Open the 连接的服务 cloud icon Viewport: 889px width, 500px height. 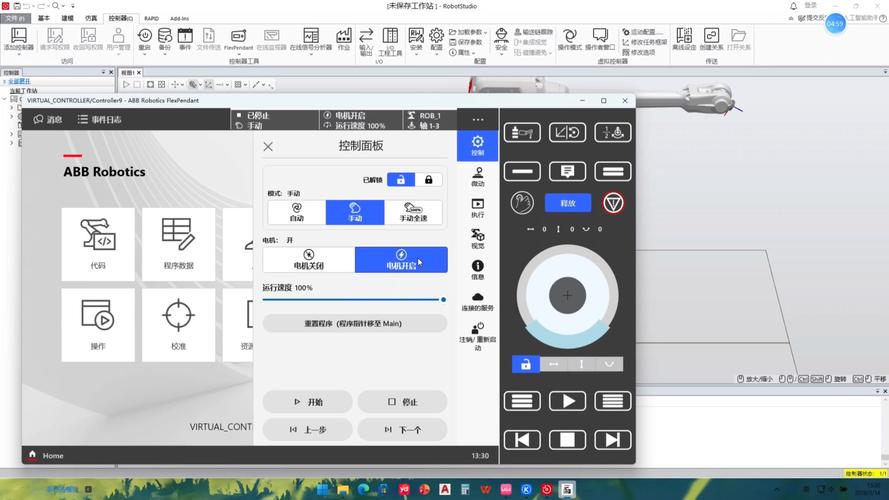pyautogui.click(x=477, y=301)
